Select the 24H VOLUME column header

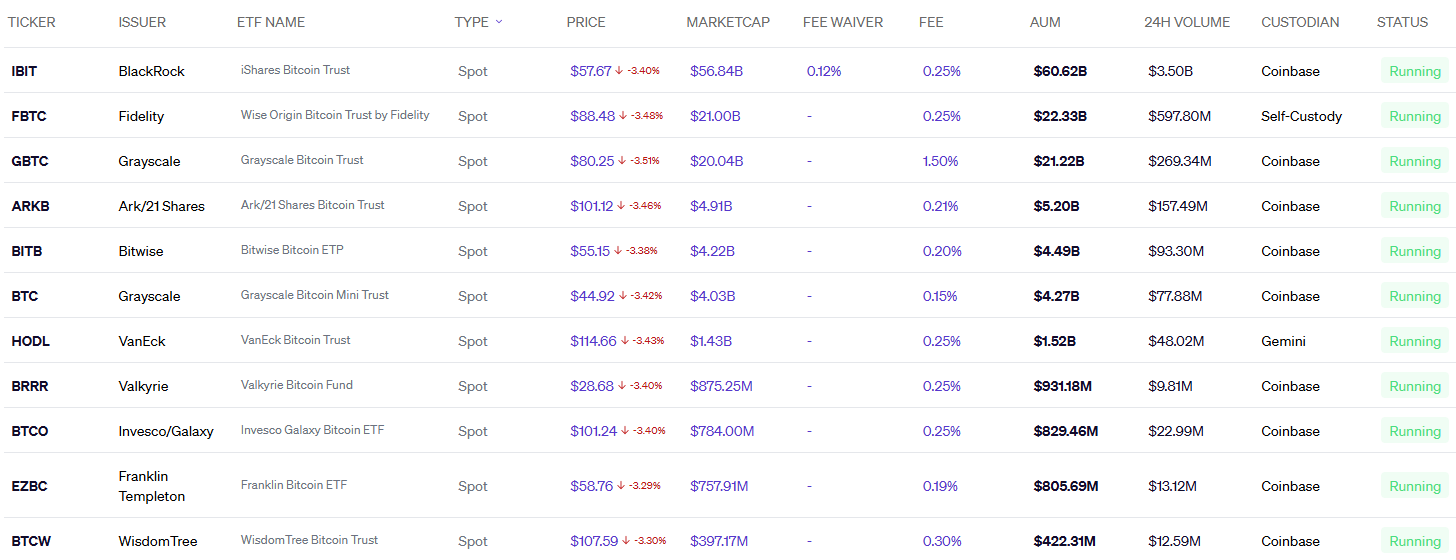point(1187,22)
